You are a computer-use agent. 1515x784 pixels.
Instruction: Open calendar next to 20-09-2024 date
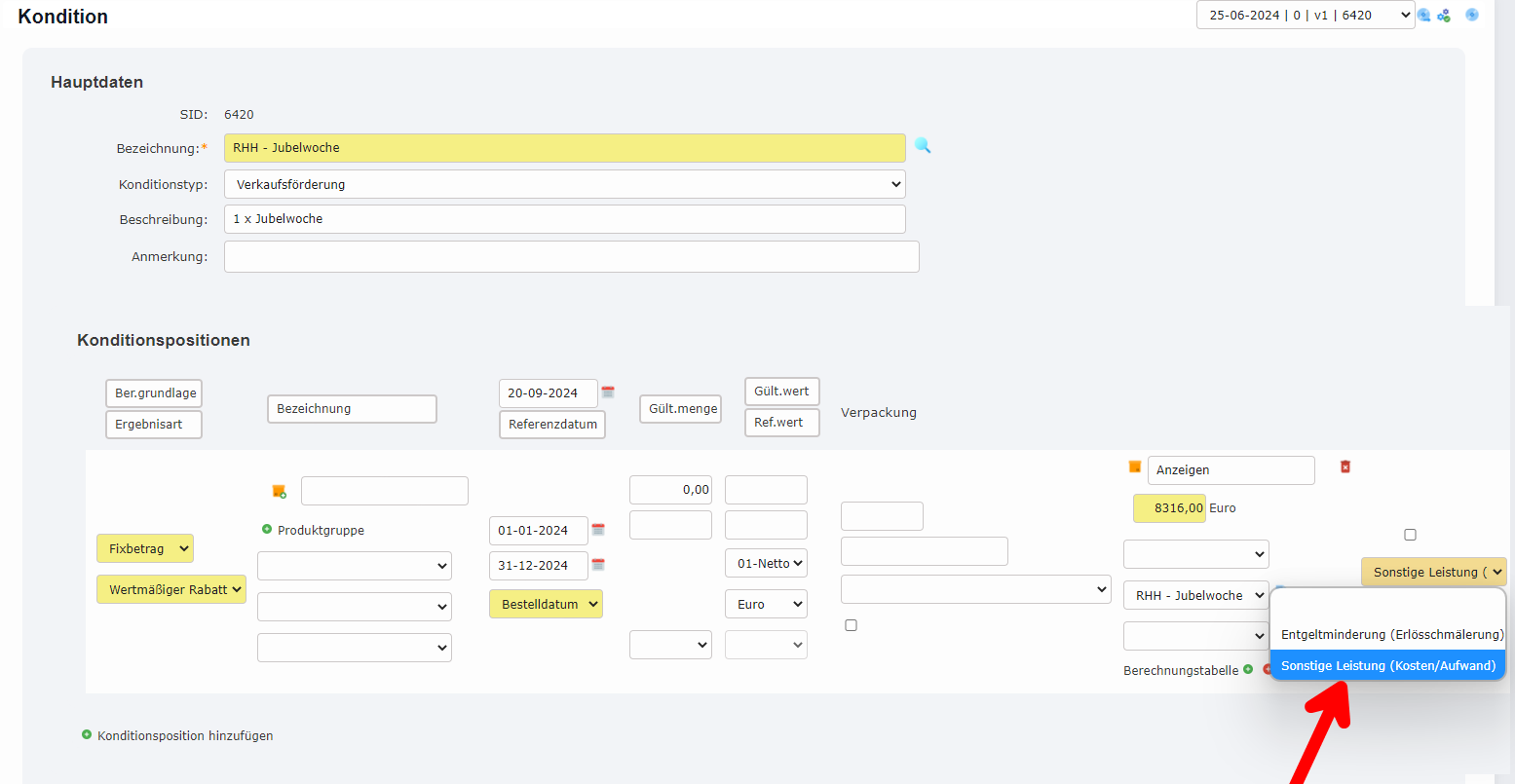tap(608, 392)
